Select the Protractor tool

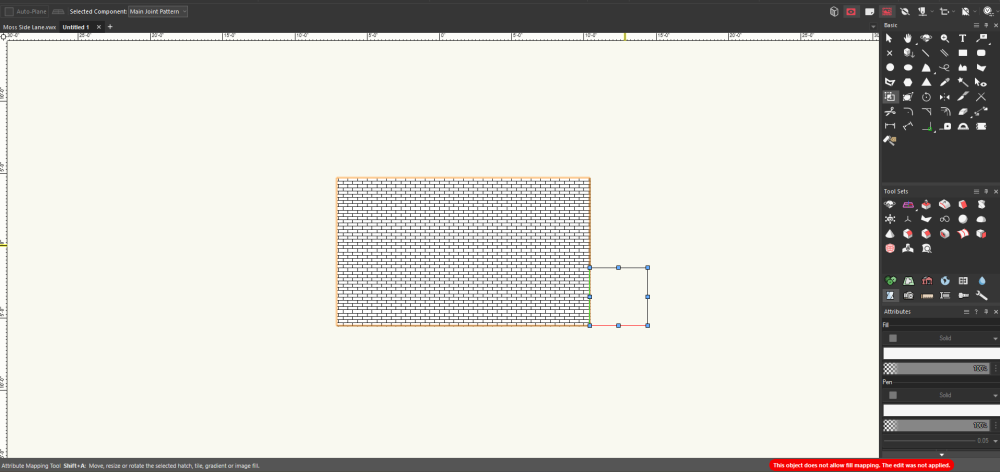coord(962,126)
